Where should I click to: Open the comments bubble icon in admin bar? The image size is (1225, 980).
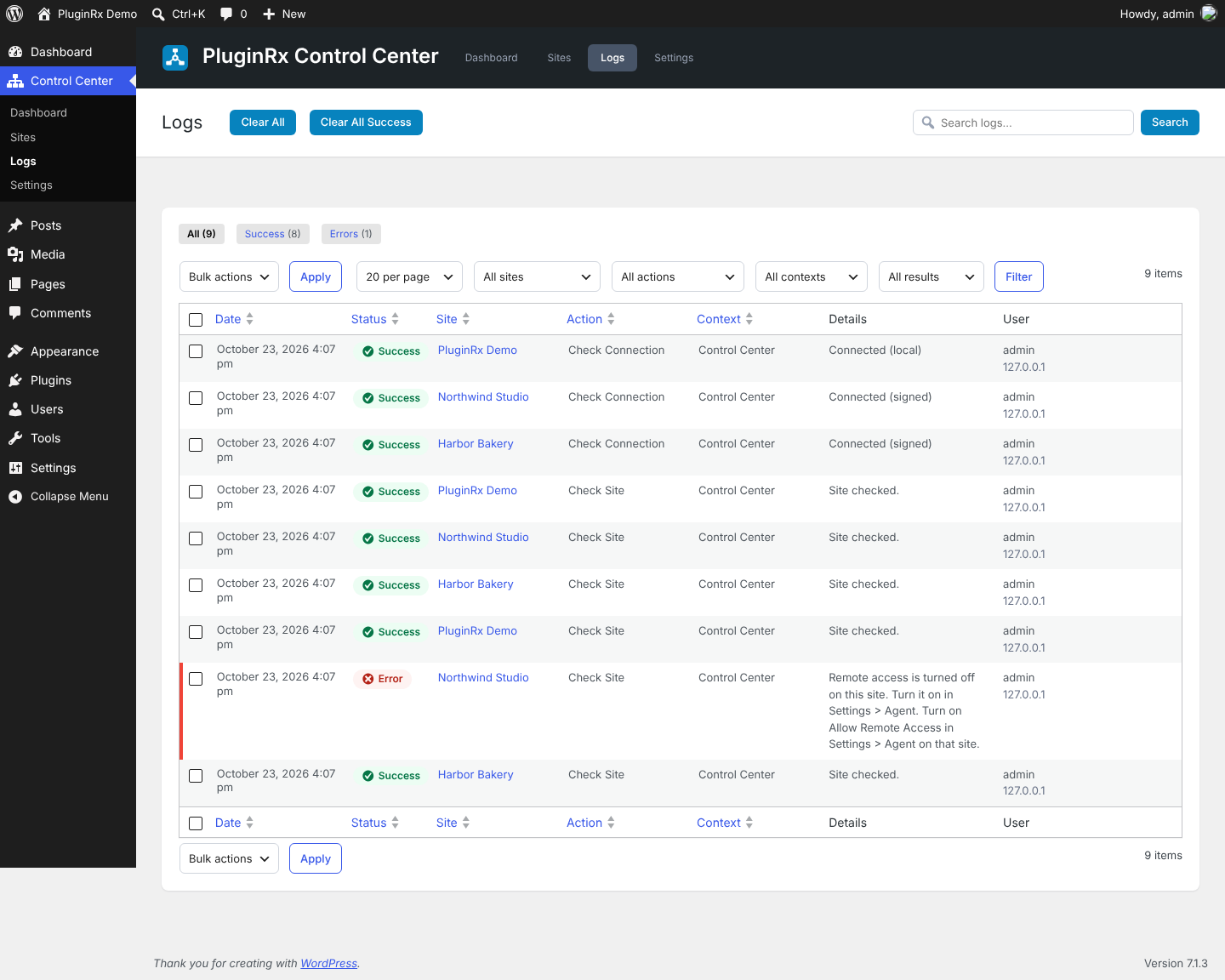(226, 14)
